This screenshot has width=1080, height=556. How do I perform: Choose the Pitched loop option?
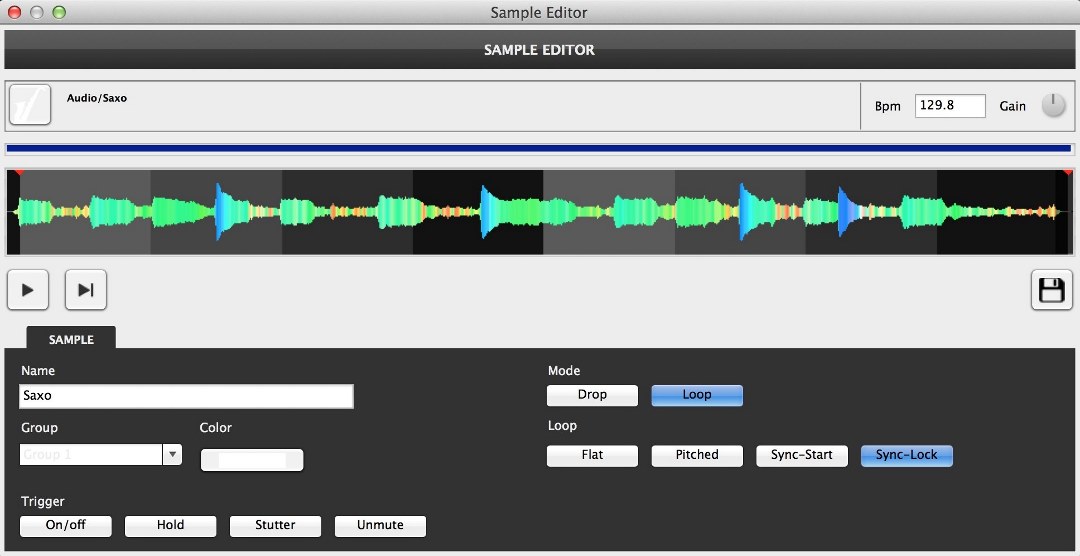(x=697, y=455)
